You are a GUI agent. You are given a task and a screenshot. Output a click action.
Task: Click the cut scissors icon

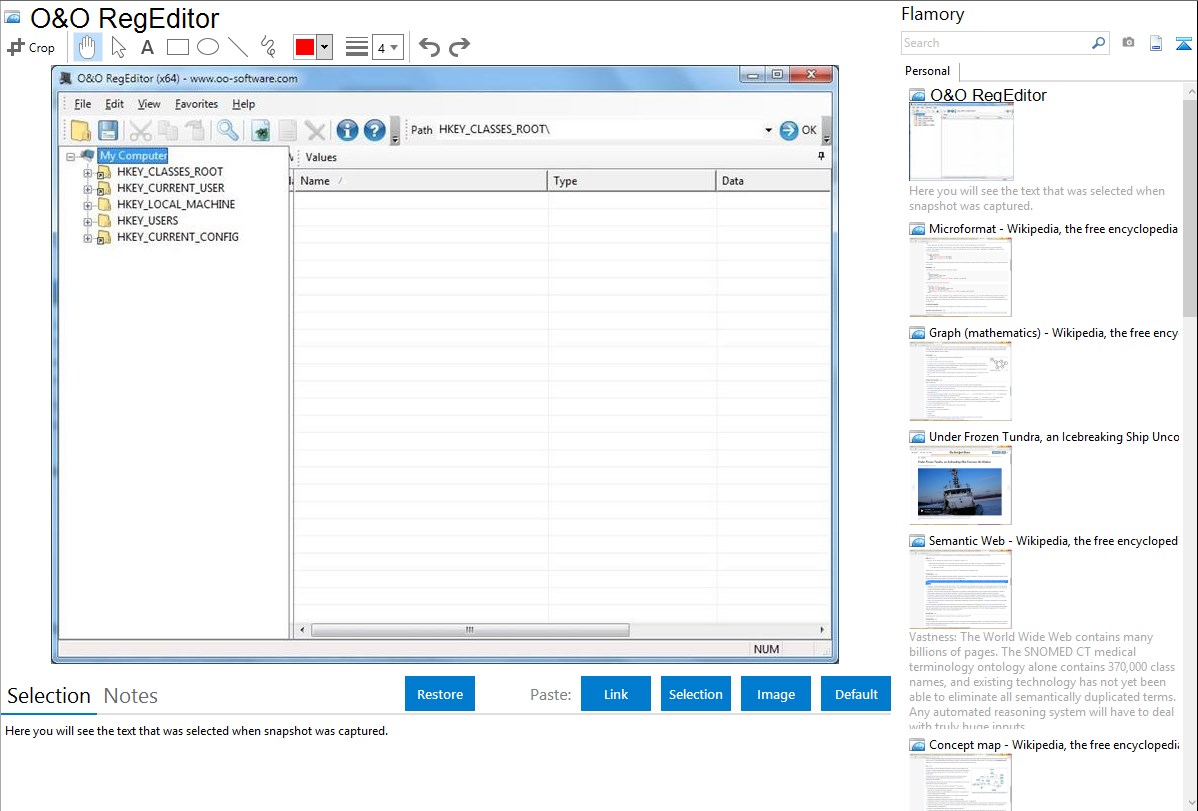[141, 131]
